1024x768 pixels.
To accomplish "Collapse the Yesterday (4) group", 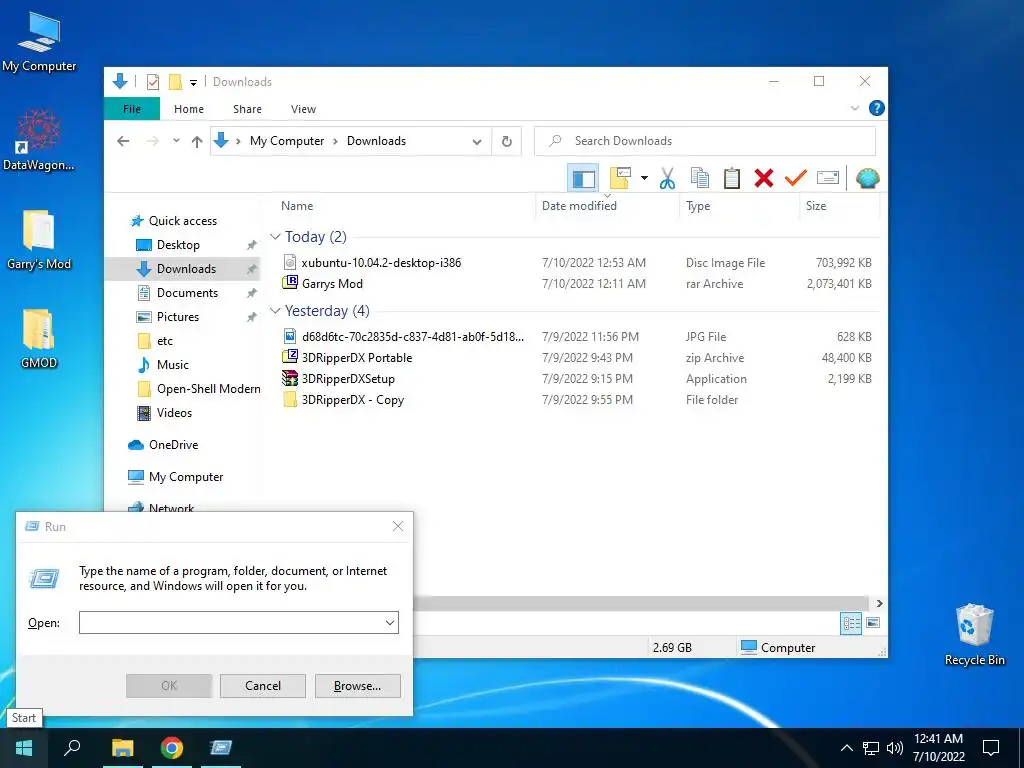I will point(275,310).
